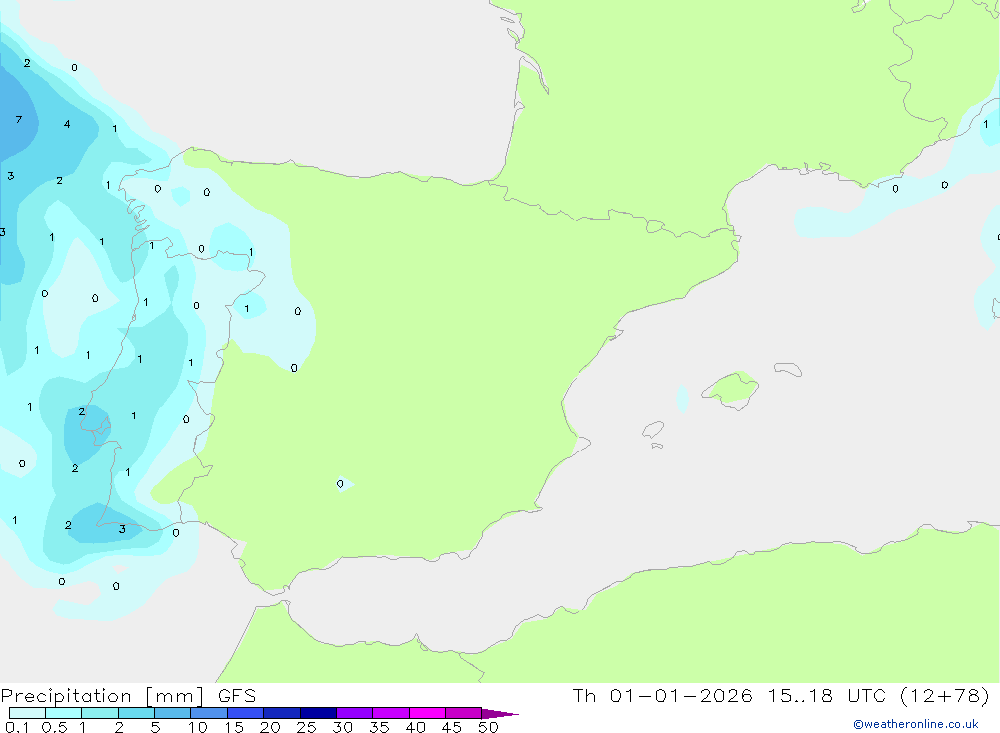Click the 10–15 mm medium blue legend swatch
The width and height of the screenshot is (1000, 733).
pos(209,713)
